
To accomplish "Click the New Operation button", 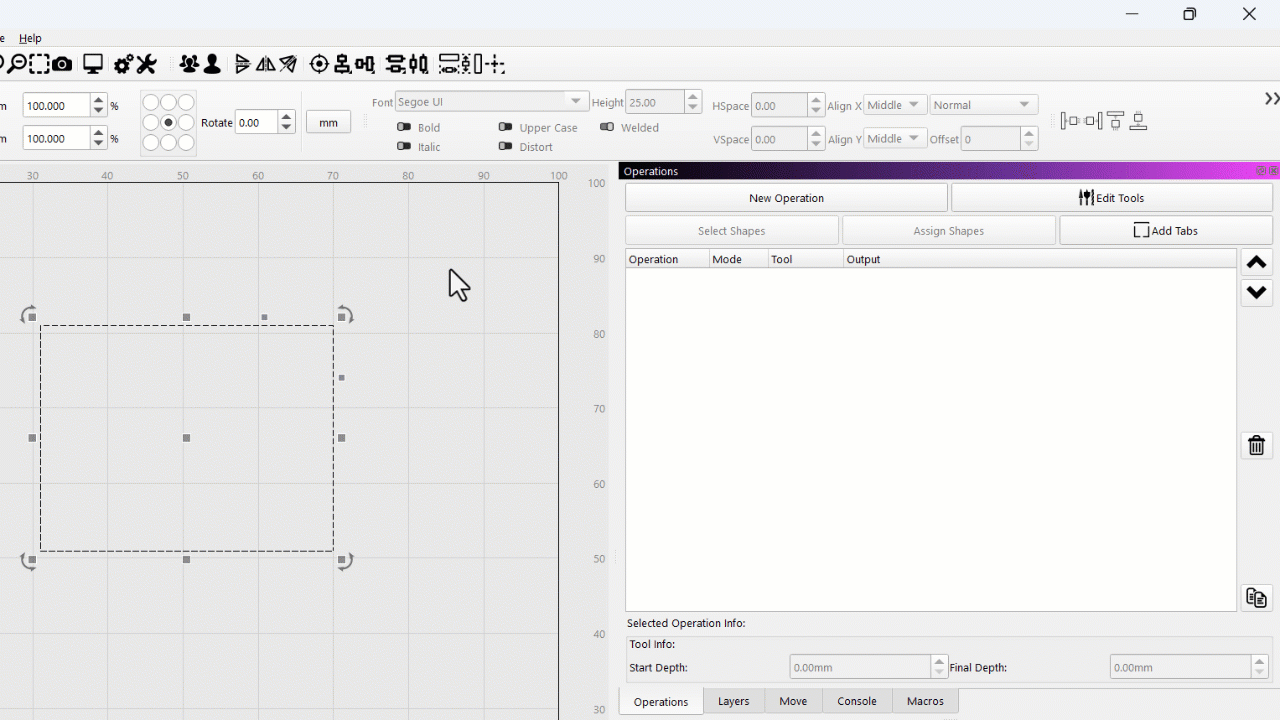I will (786, 198).
